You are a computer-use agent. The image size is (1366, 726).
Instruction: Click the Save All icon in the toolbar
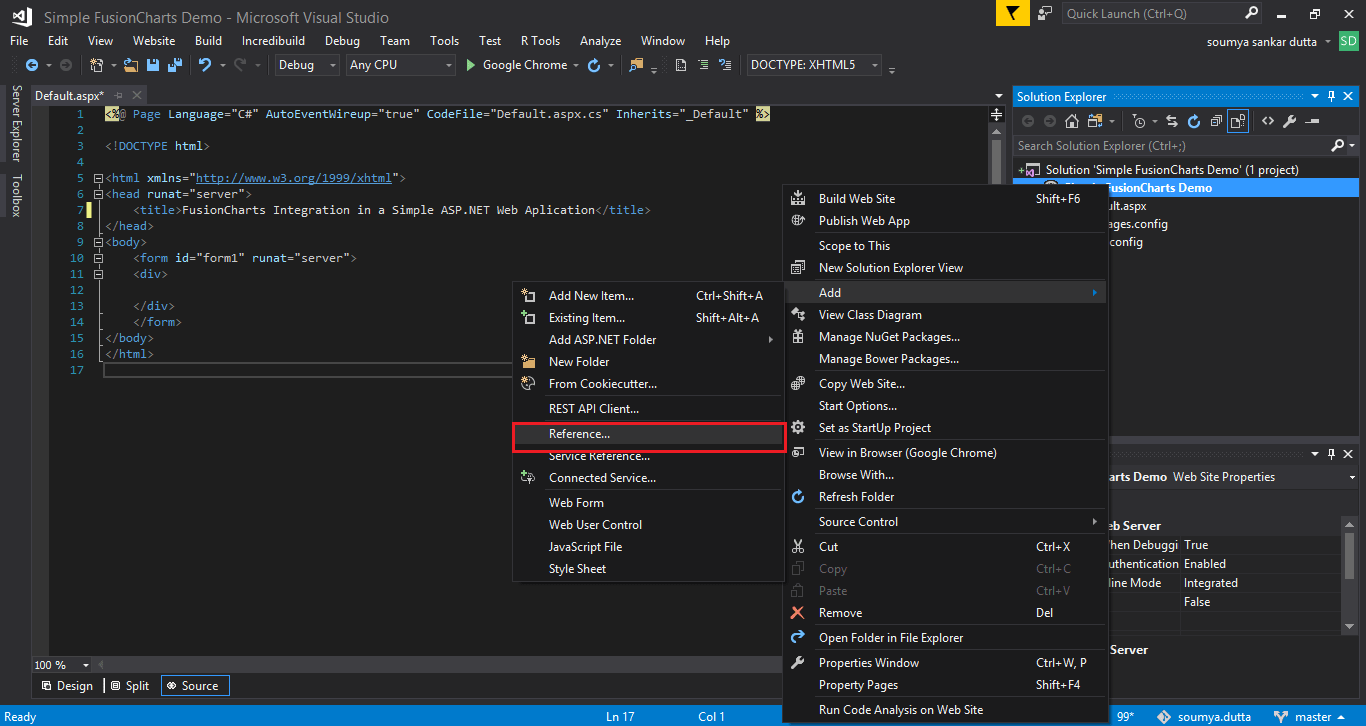174,65
